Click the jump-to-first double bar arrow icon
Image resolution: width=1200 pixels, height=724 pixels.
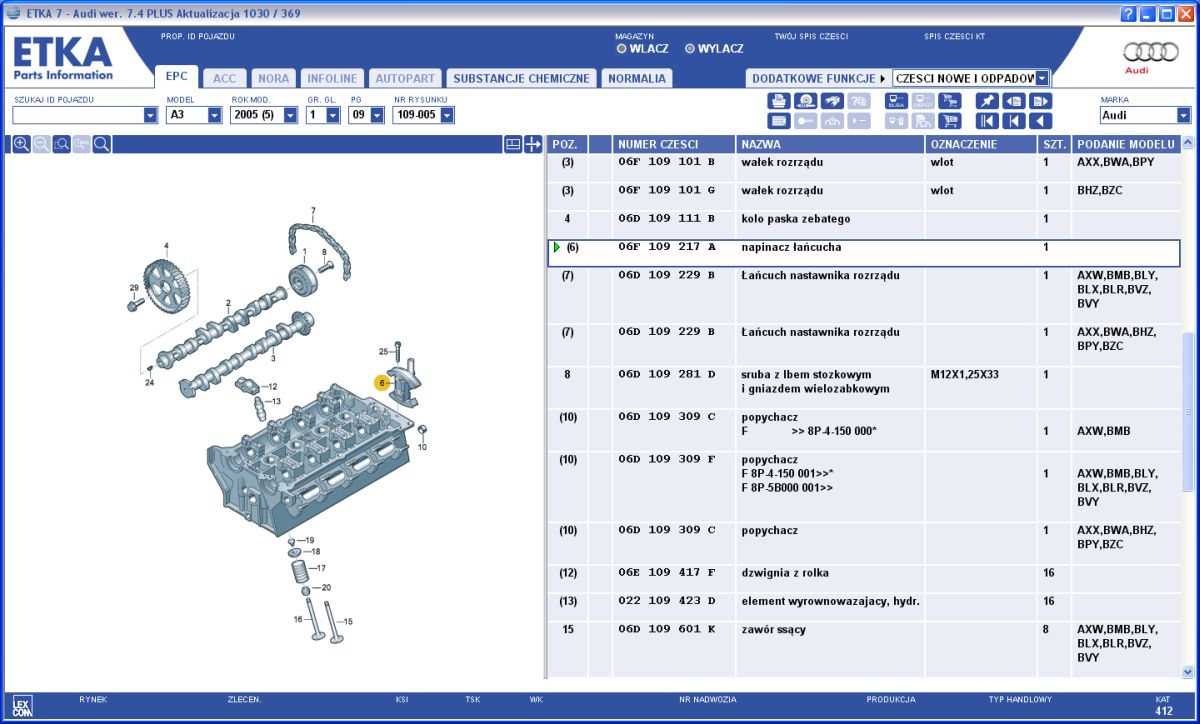pos(987,121)
